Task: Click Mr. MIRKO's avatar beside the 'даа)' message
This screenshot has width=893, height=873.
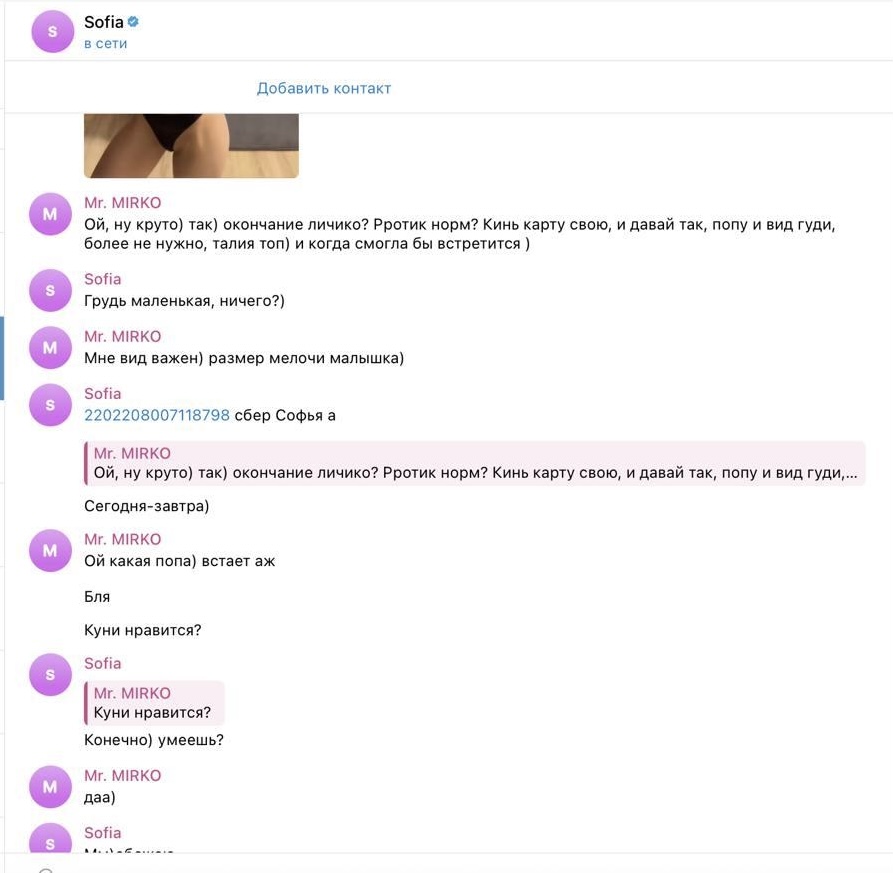Action: 50,786
